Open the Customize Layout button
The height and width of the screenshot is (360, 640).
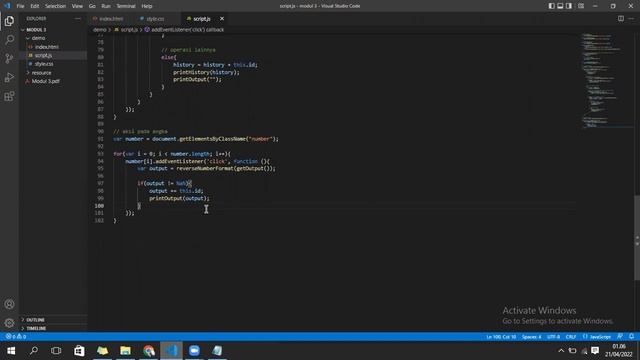click(581, 6)
